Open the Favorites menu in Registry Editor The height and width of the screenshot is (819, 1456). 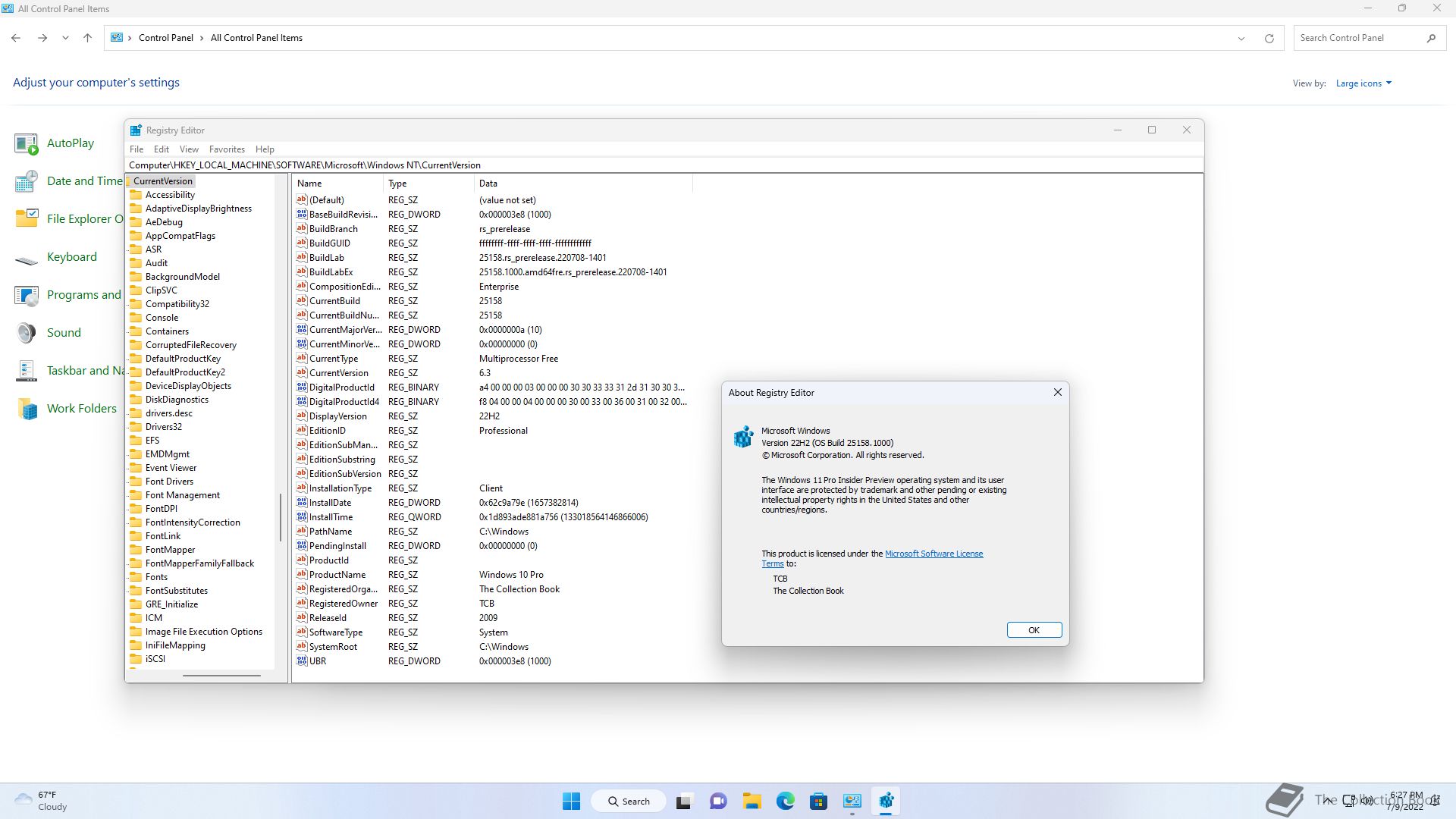[x=227, y=149]
